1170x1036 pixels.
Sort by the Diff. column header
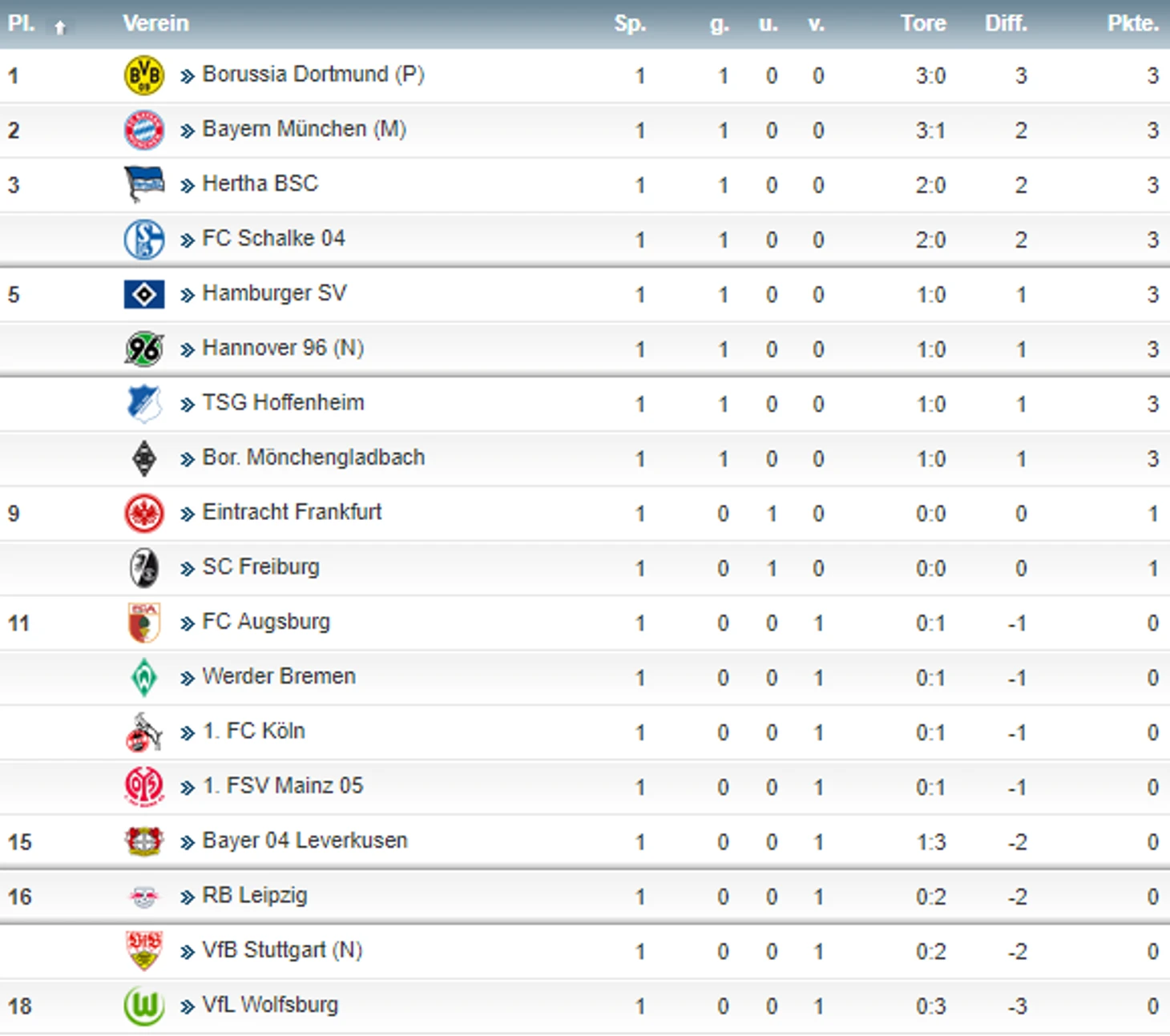(1006, 23)
